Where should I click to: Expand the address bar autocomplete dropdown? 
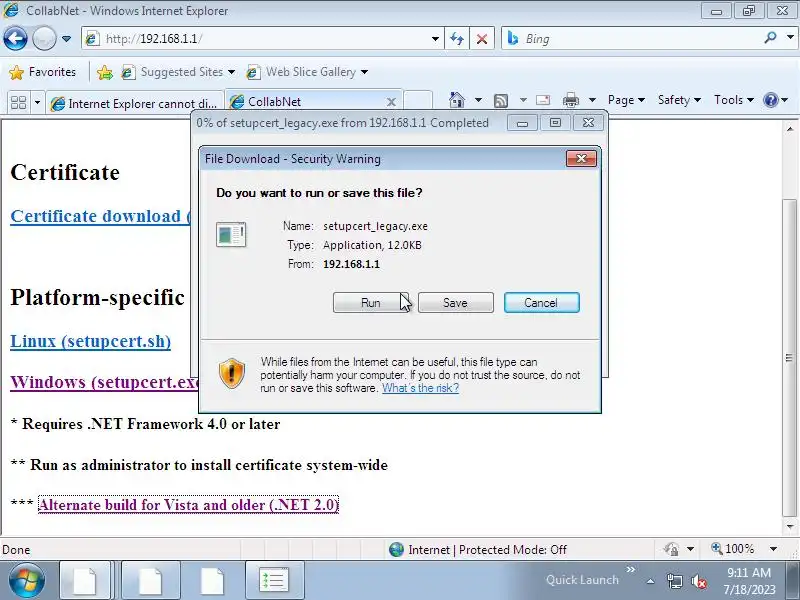[x=435, y=39]
